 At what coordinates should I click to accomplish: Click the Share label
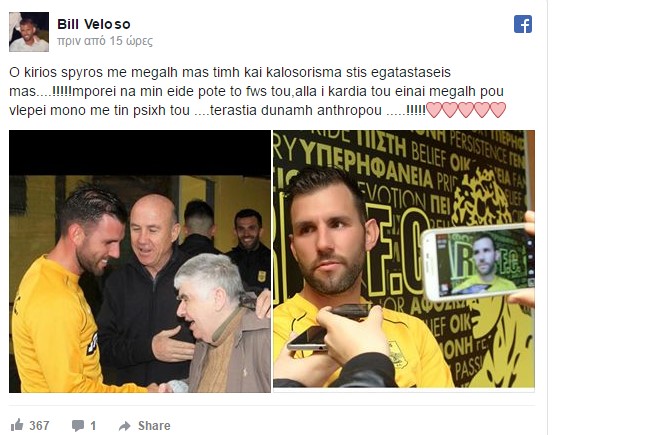click(154, 425)
